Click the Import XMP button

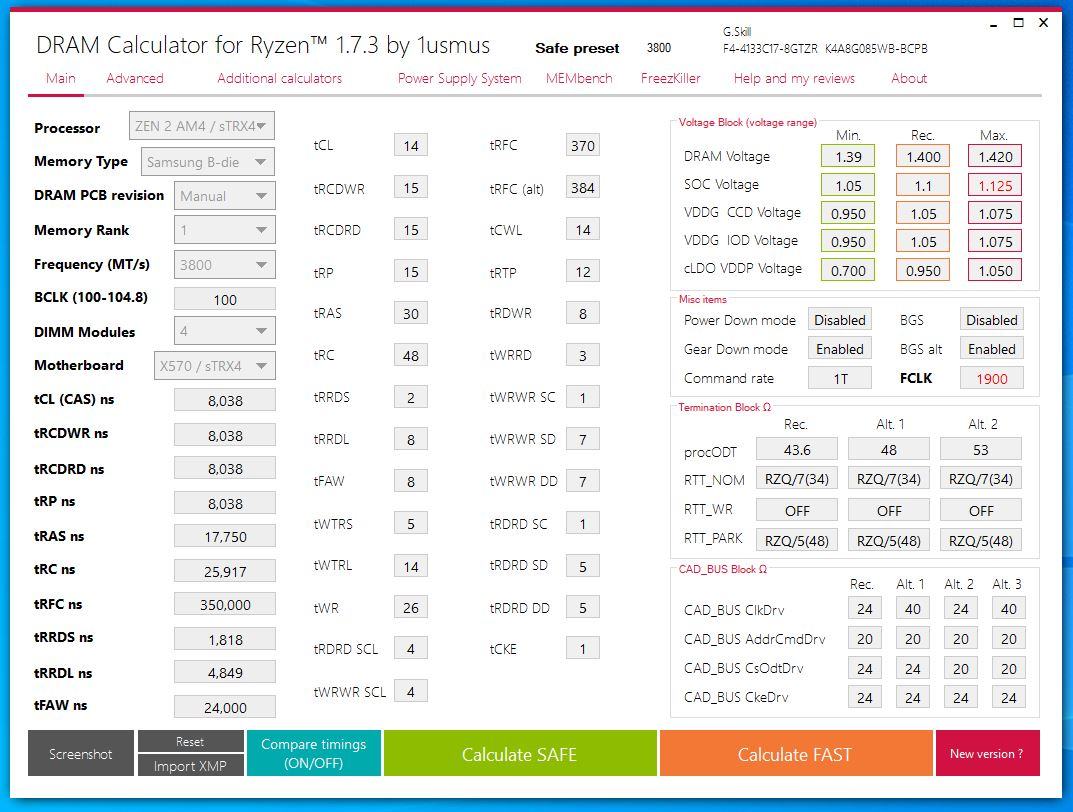(190, 765)
